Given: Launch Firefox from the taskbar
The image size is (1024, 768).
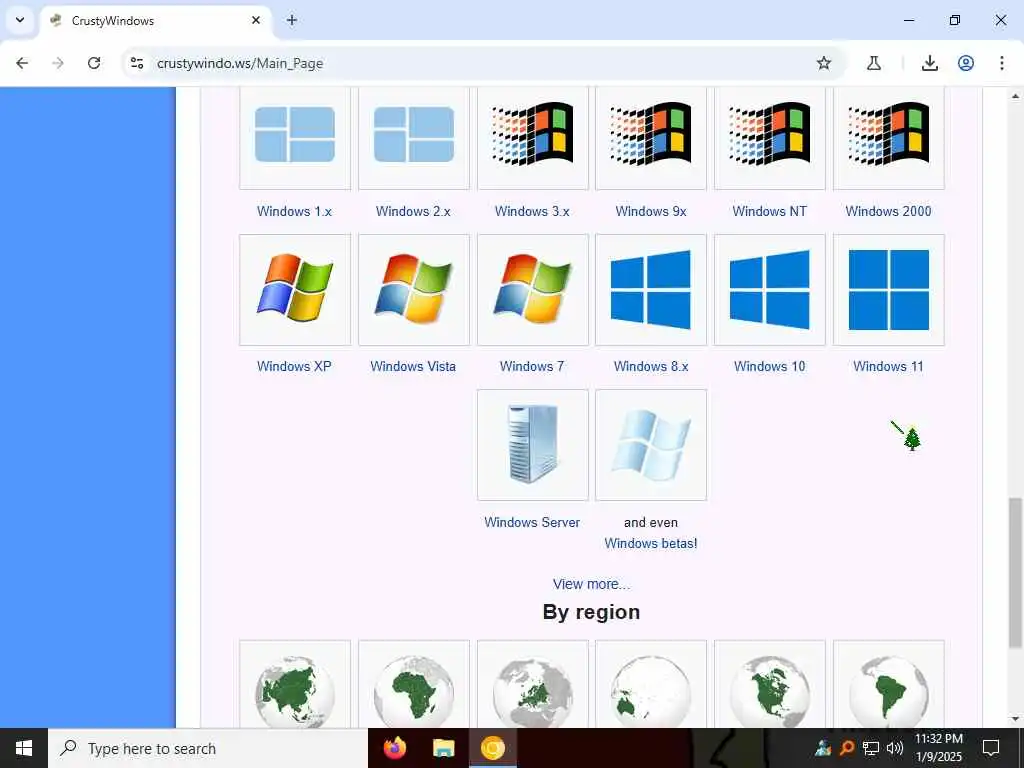Looking at the screenshot, I should click(x=394, y=748).
